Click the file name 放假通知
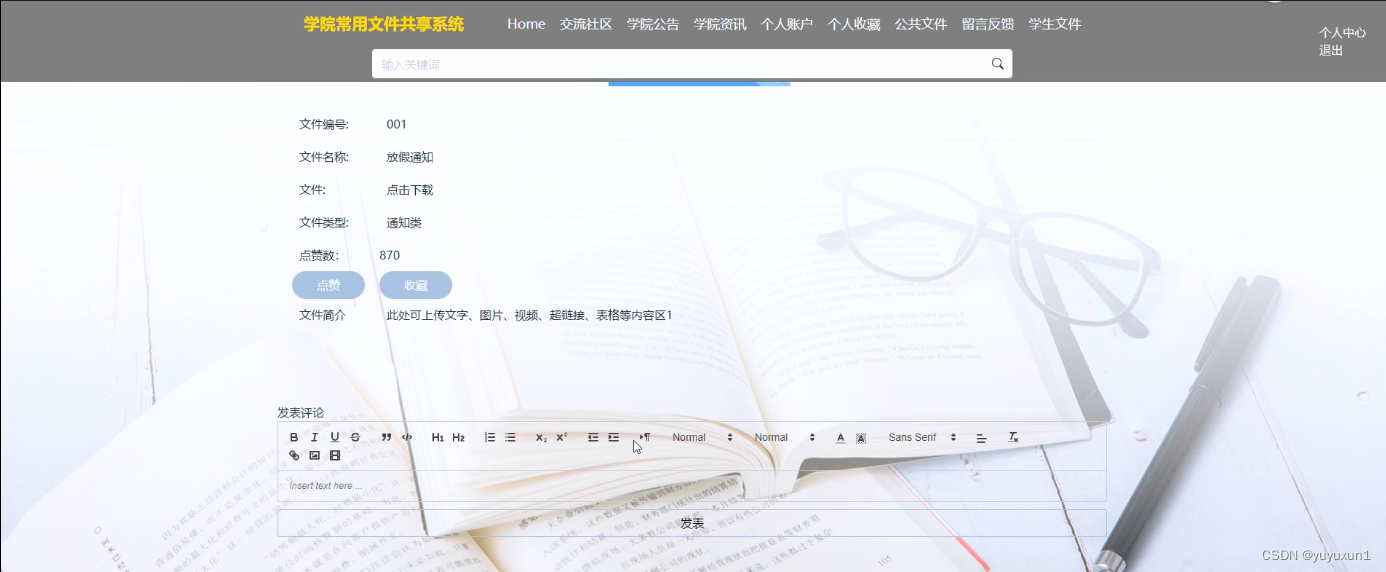1386x572 pixels. (x=410, y=157)
